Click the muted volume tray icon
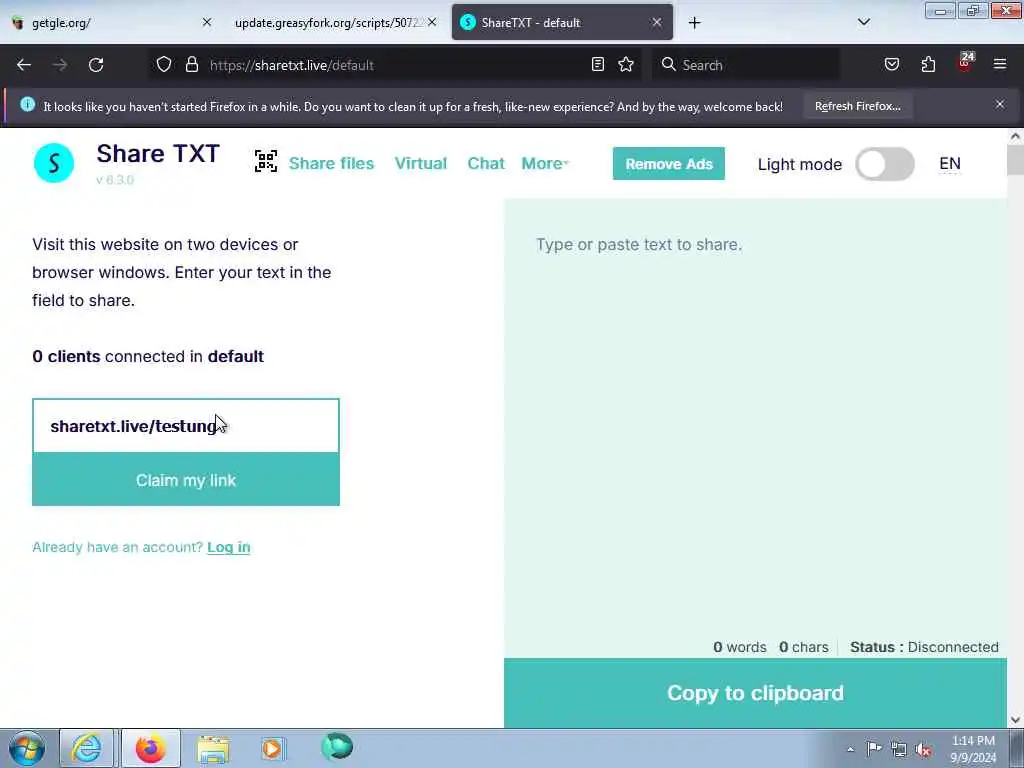The width and height of the screenshot is (1024, 768). click(x=923, y=750)
